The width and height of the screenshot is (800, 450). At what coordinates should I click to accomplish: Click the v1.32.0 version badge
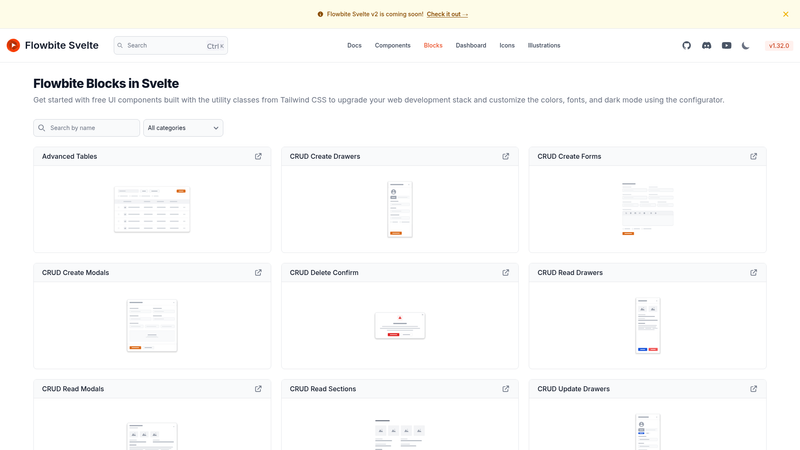click(x=779, y=45)
